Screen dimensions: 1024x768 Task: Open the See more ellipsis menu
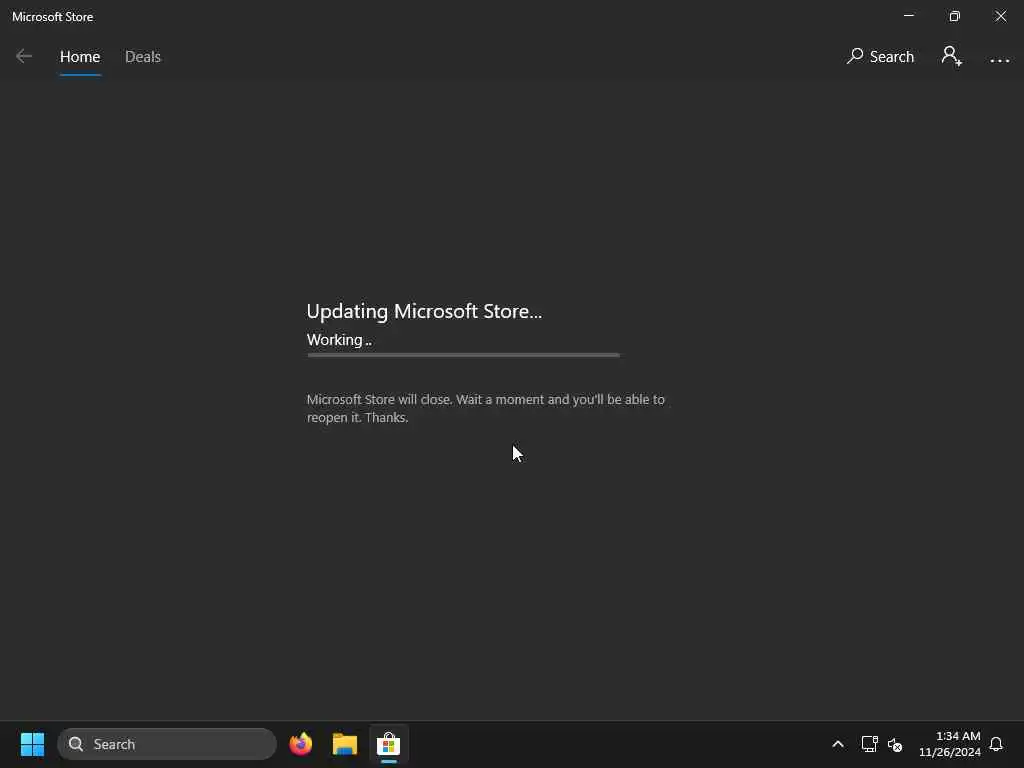pyautogui.click(x=999, y=60)
